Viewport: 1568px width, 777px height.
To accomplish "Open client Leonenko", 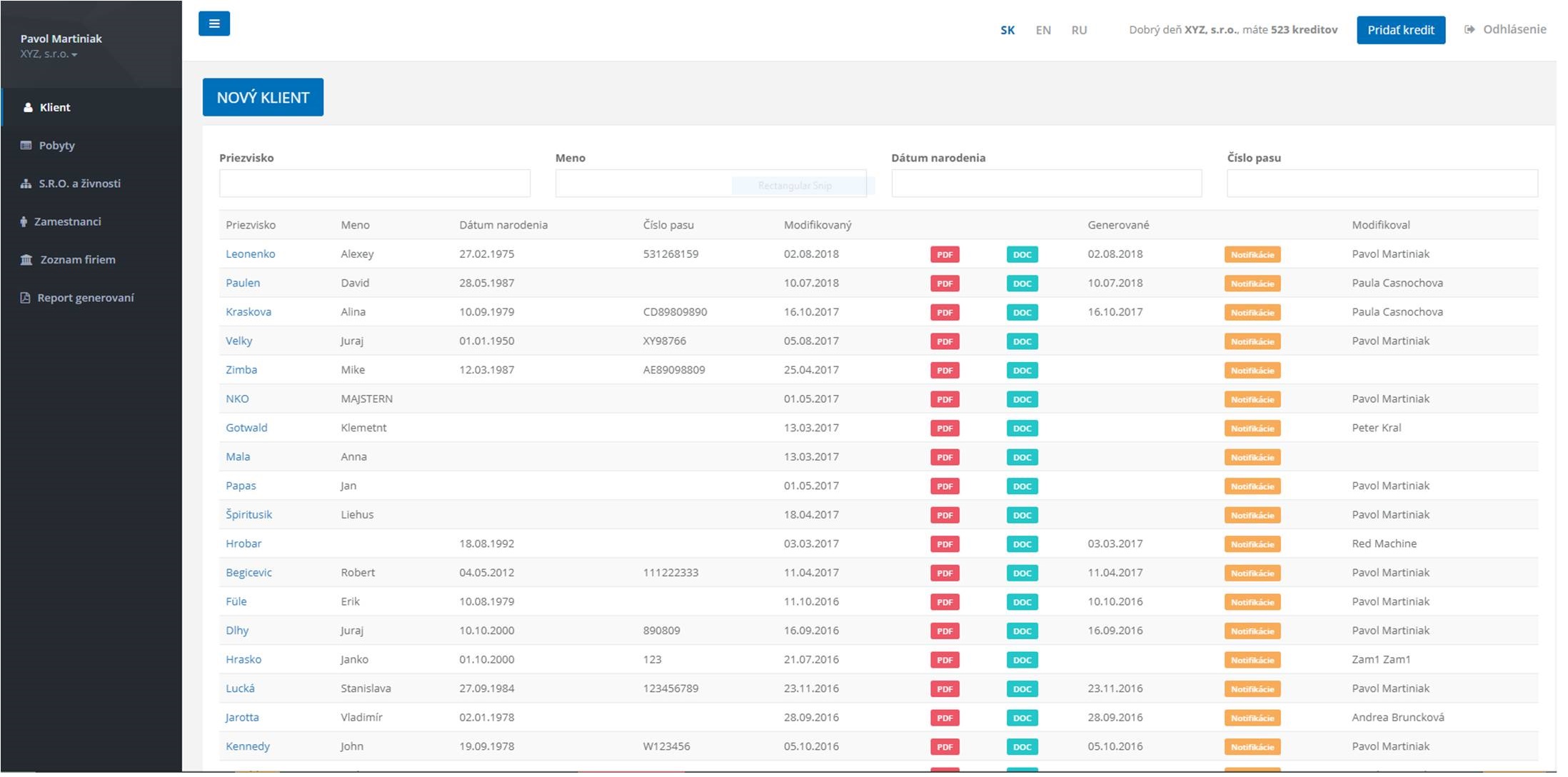I will point(250,254).
